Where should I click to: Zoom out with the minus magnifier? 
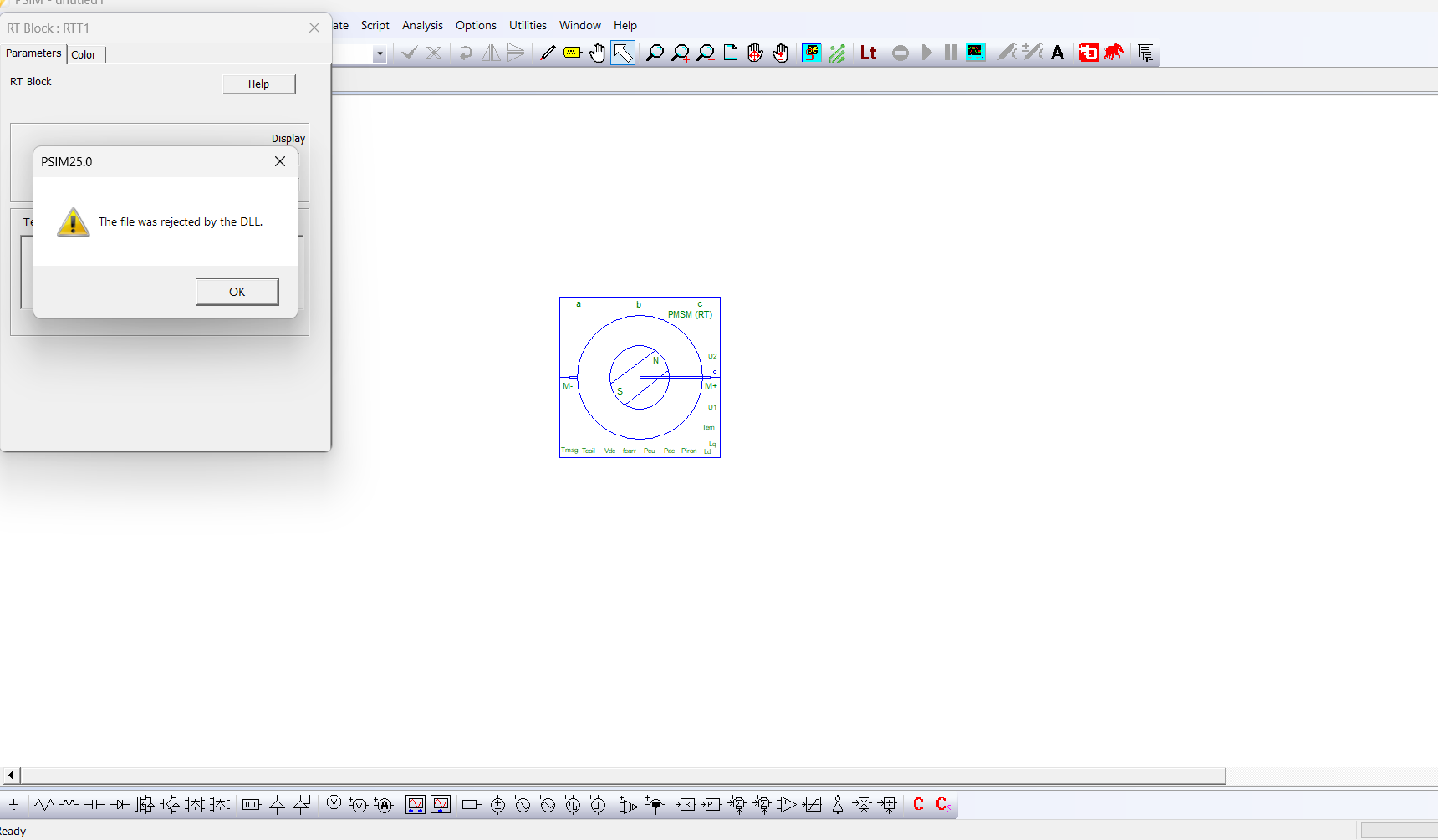click(706, 53)
